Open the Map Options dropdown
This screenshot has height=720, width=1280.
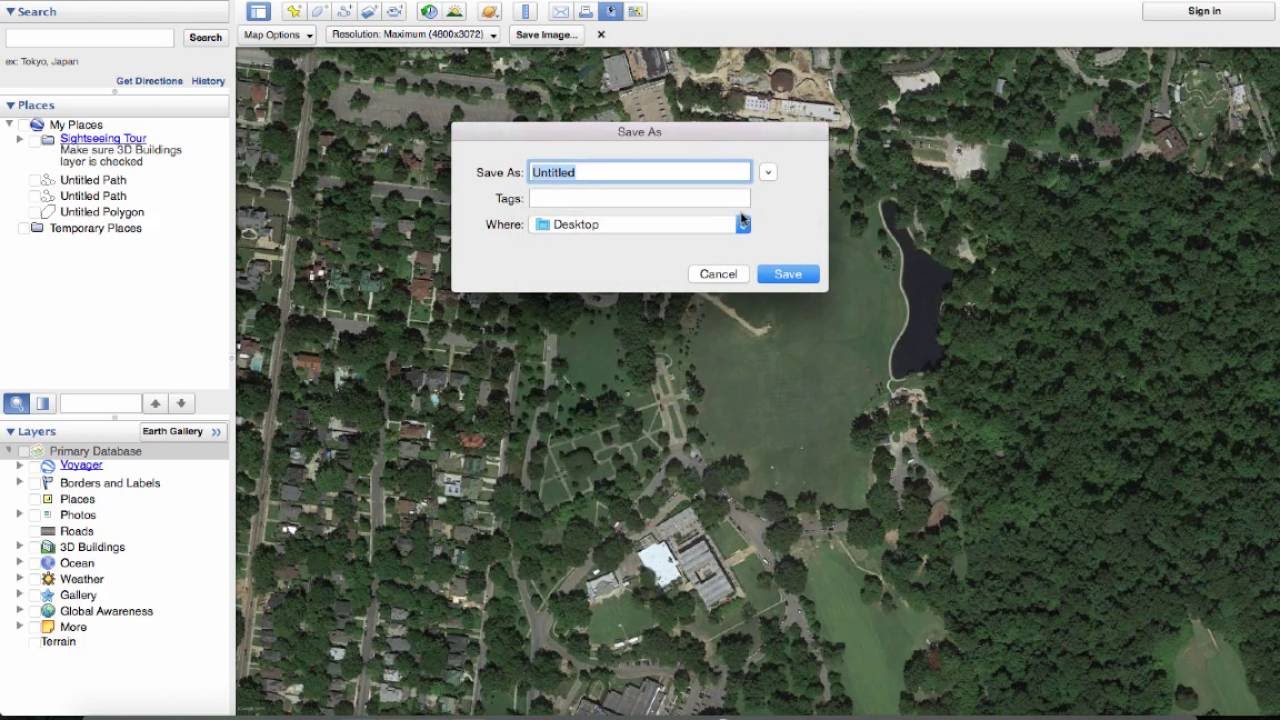point(278,34)
